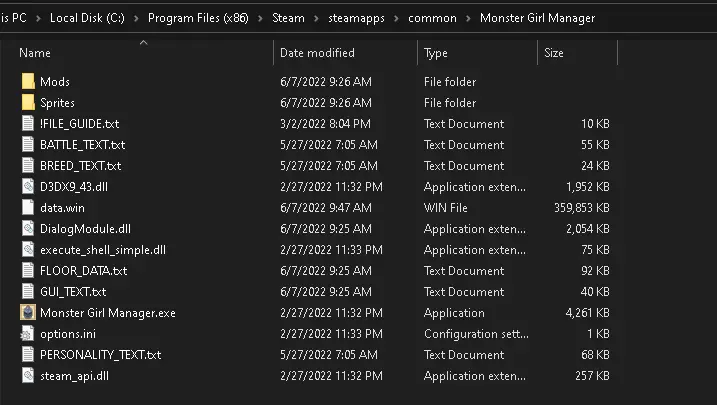The height and width of the screenshot is (405, 717).
Task: Go to steamapps in the address bar
Action: click(356, 18)
